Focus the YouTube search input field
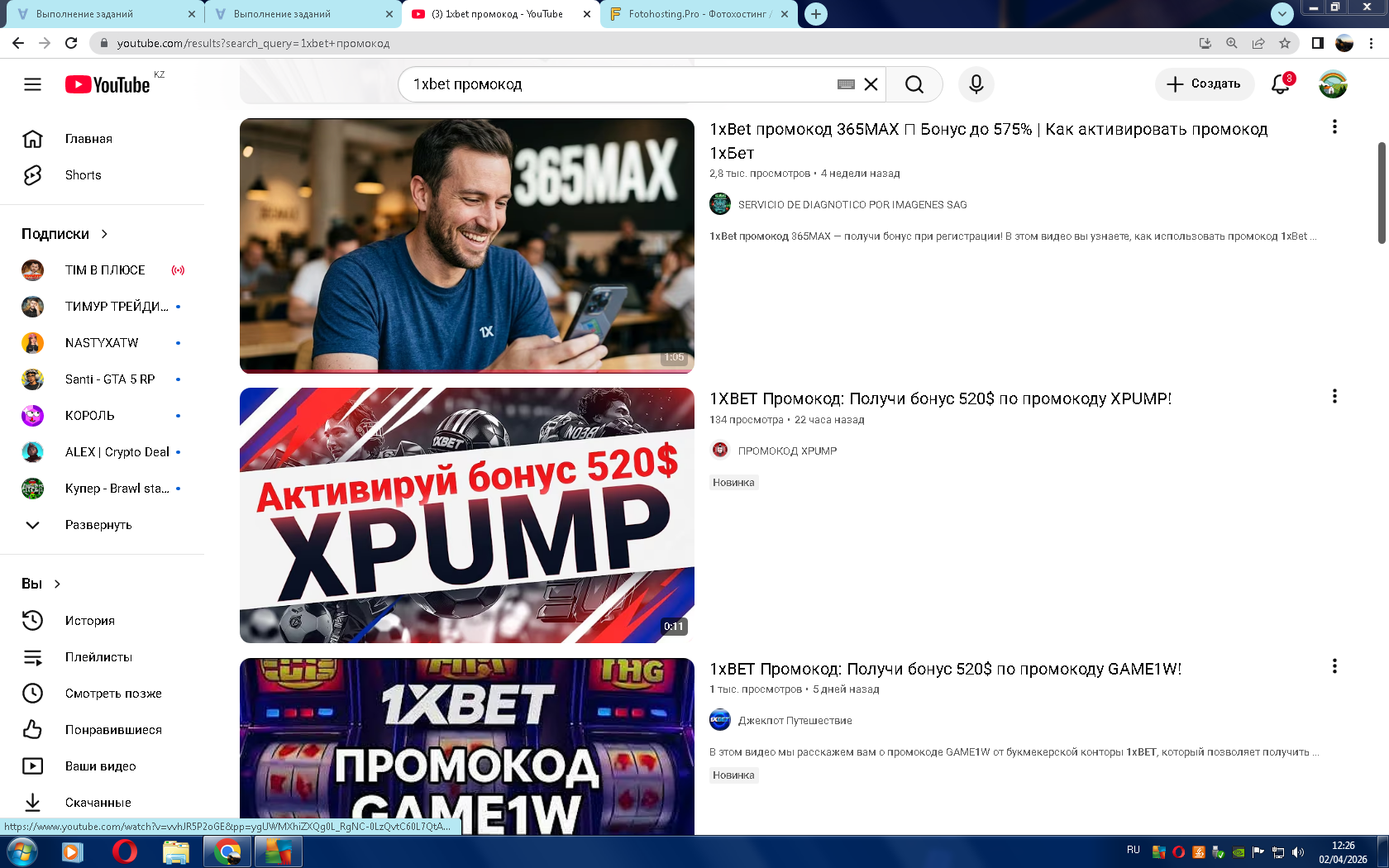This screenshot has width=1389, height=868. coord(620,84)
